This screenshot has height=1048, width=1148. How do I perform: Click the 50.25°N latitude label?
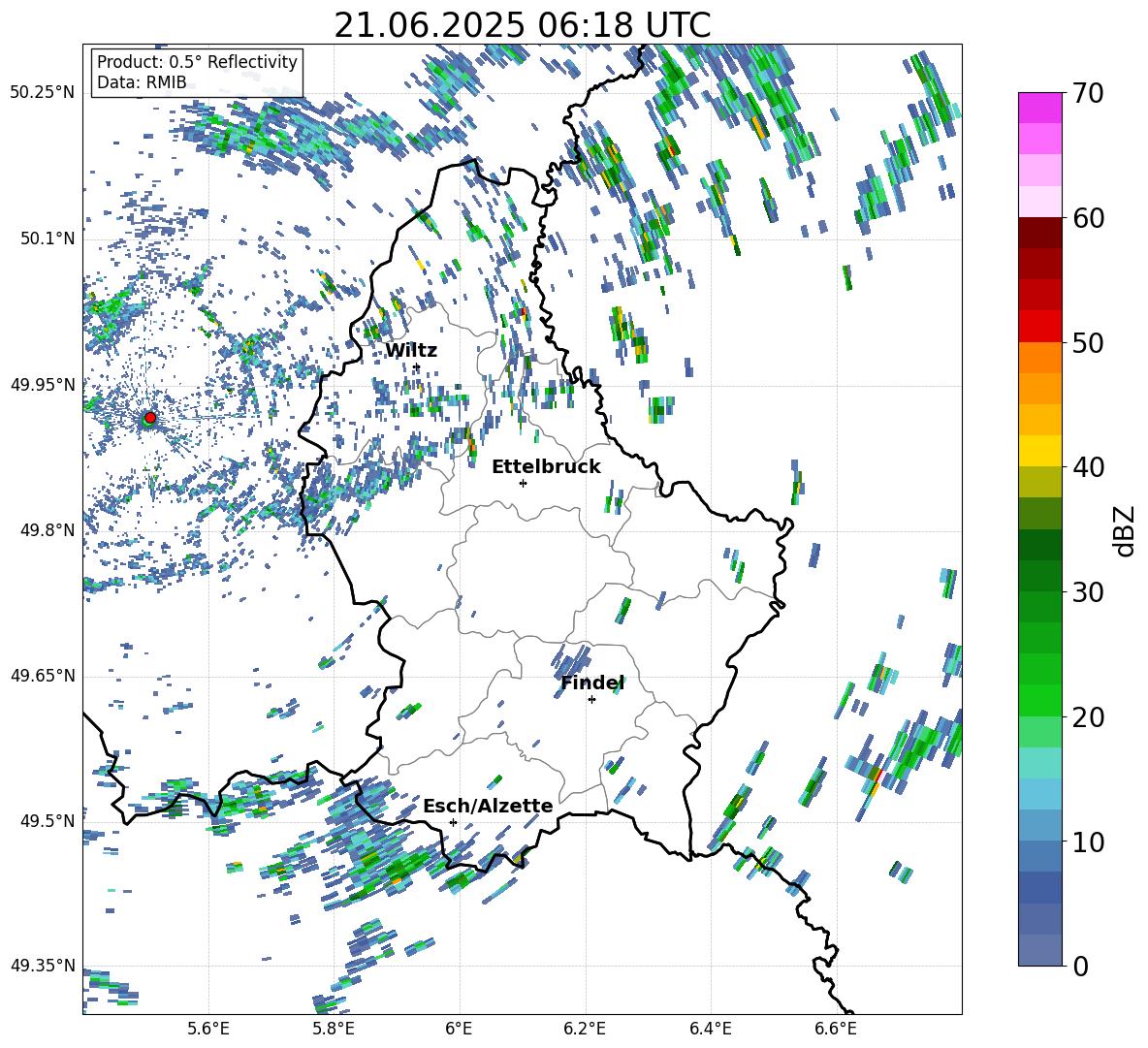pyautogui.click(x=43, y=93)
